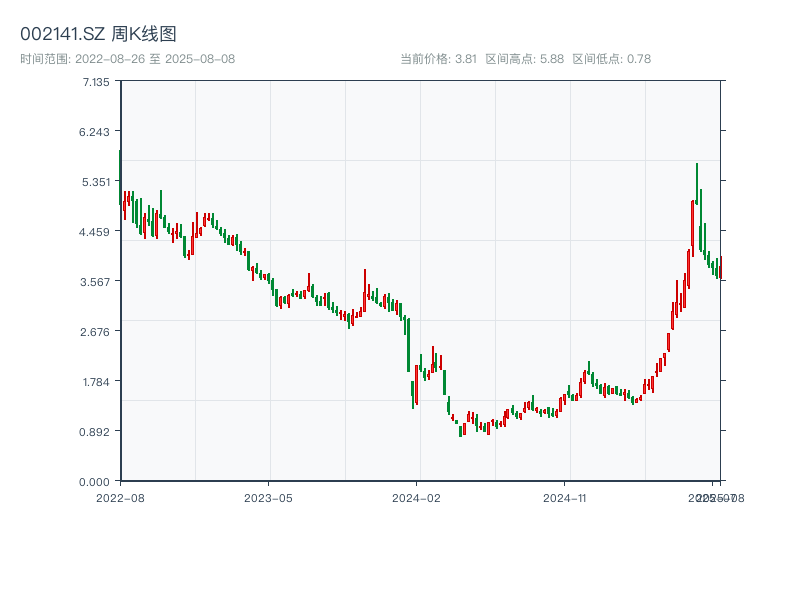Click the 时间范围 date range text
The width and height of the screenshot is (800, 600).
pos(127,58)
